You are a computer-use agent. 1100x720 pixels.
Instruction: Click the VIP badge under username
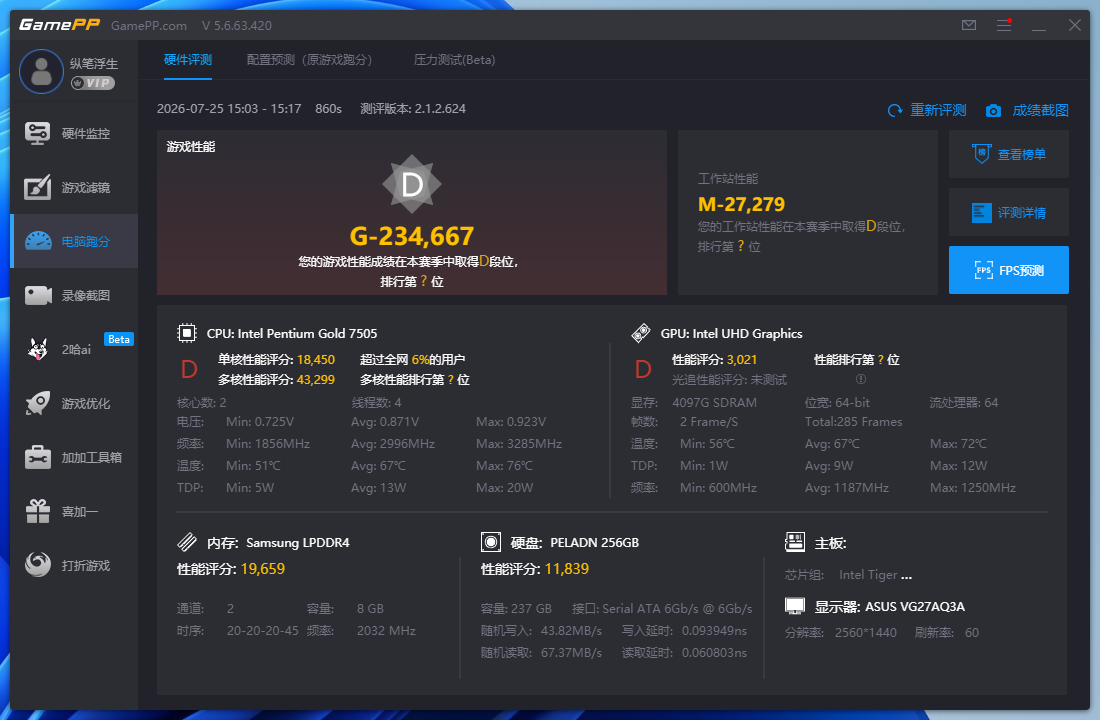pos(93,83)
